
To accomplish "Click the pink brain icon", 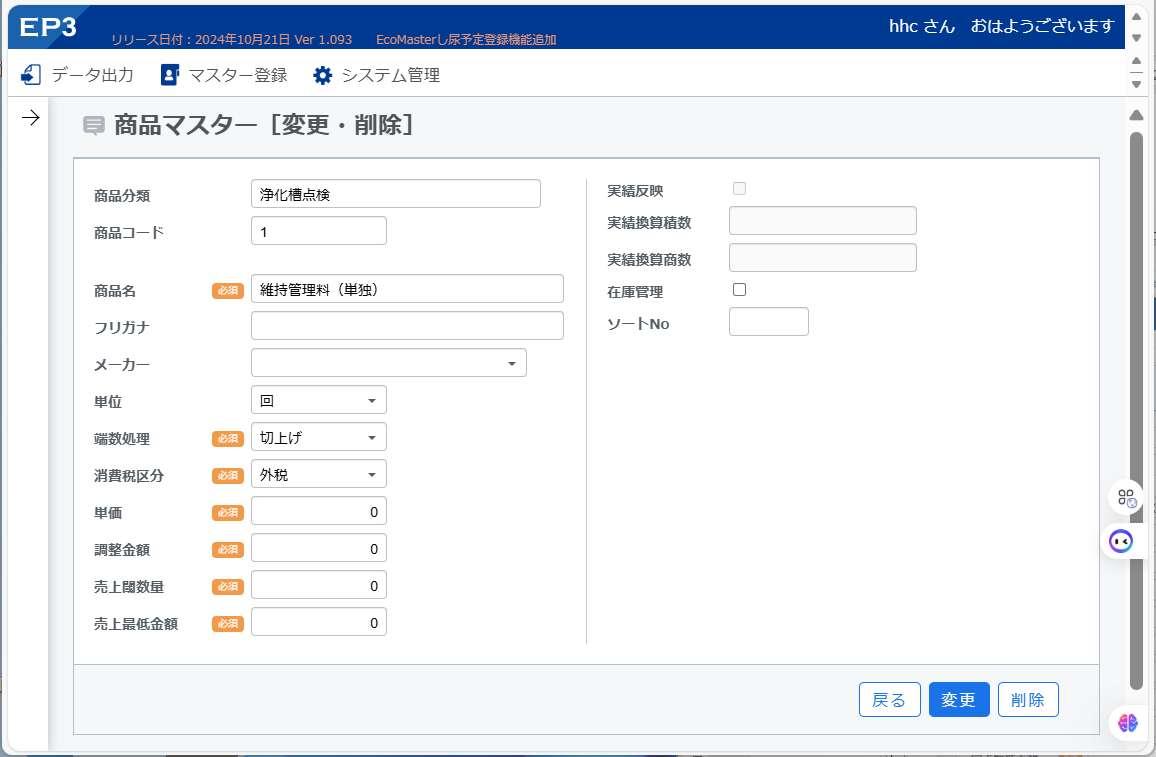I will click(x=1127, y=723).
